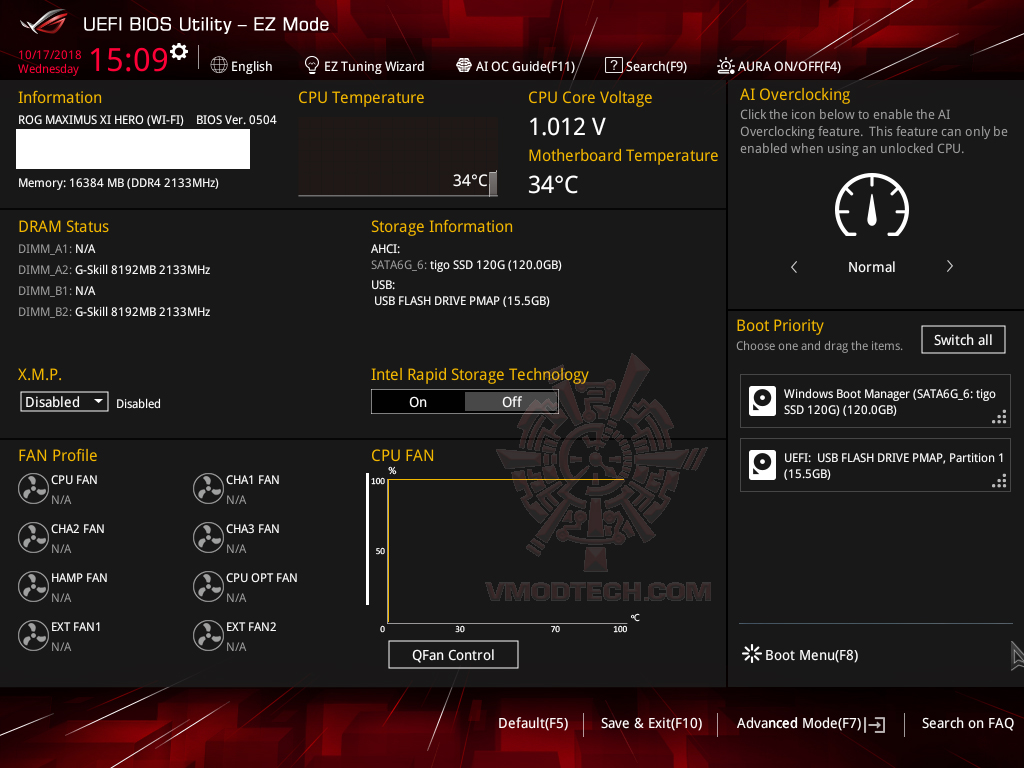Open Search on FAQ link
Screen dimensions: 1024x768
coord(967,723)
